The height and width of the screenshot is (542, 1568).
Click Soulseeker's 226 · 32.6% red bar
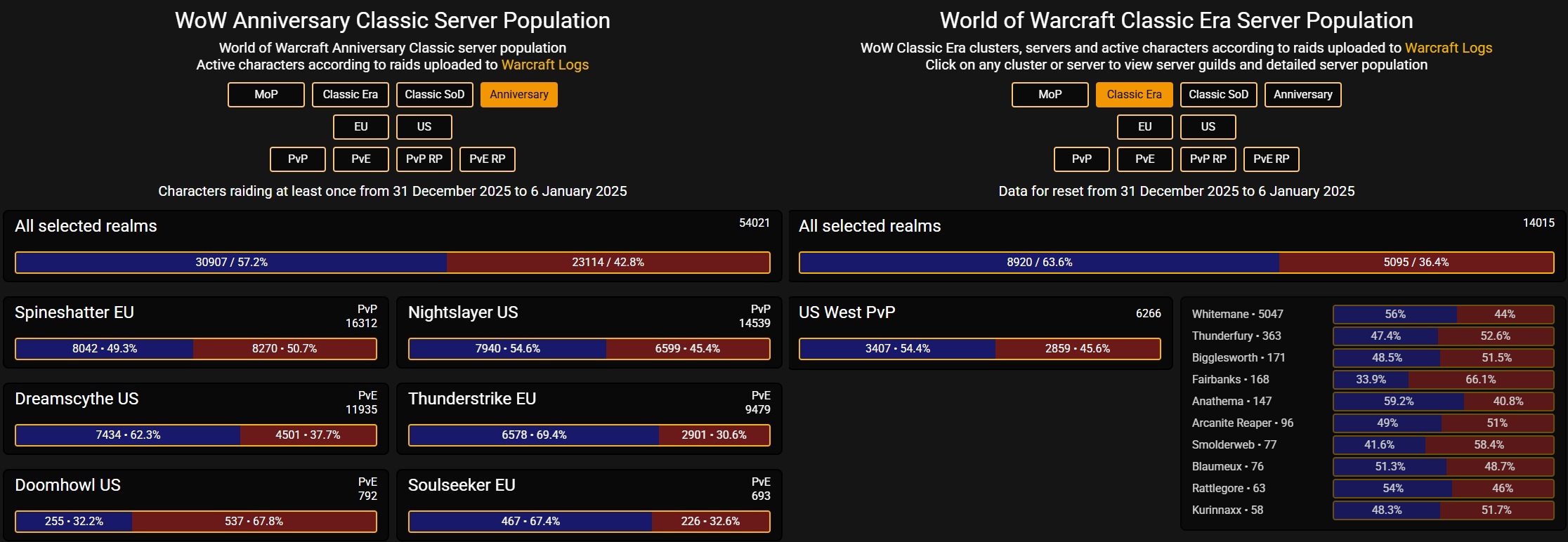pyautogui.click(x=711, y=522)
